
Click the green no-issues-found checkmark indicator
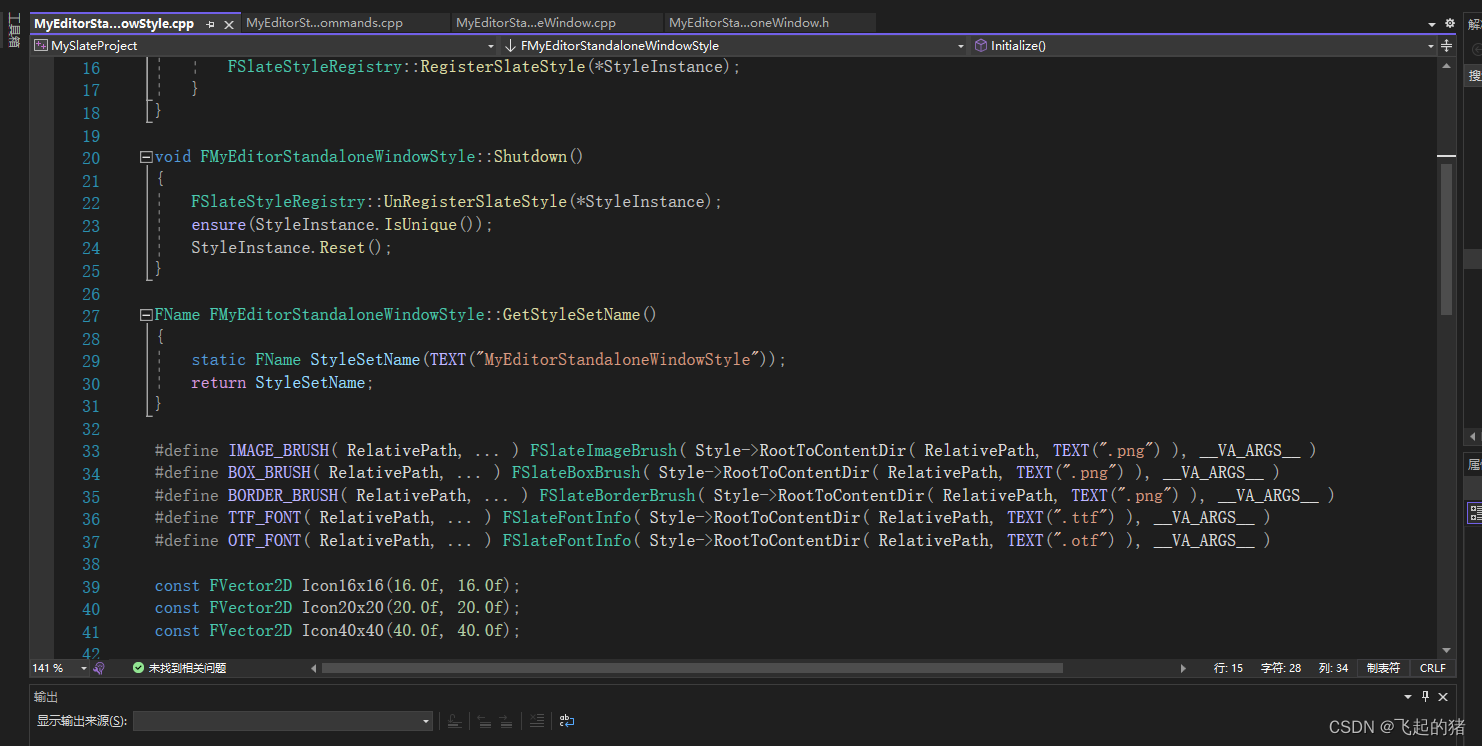click(x=138, y=668)
